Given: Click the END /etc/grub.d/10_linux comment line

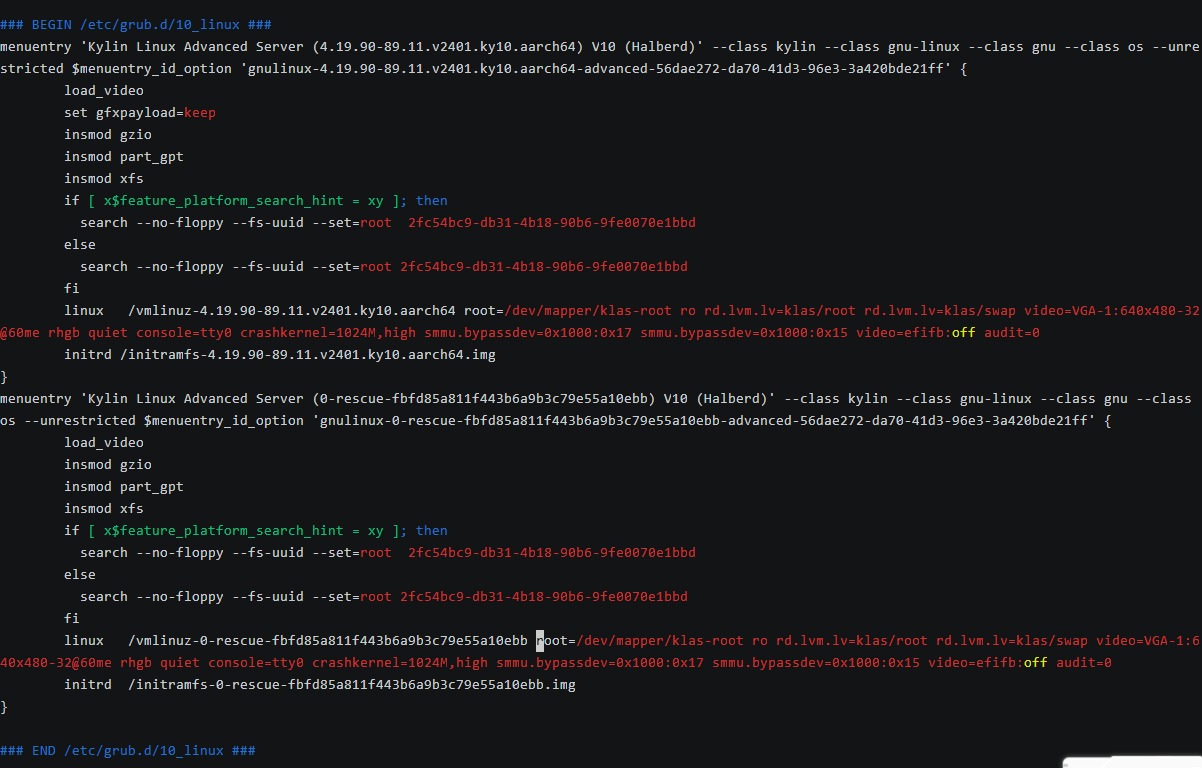Looking at the screenshot, I should [127, 751].
